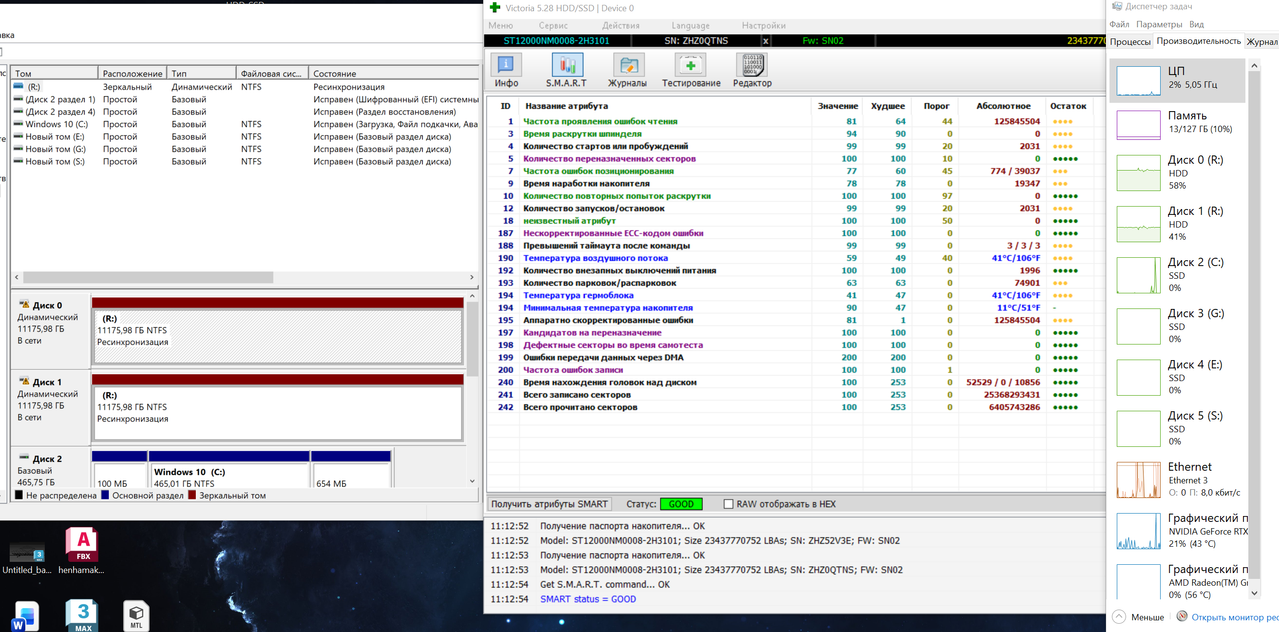The image size is (1279, 632).
Task: Open the Параметры menu in Task Manager
Action: [1159, 24]
